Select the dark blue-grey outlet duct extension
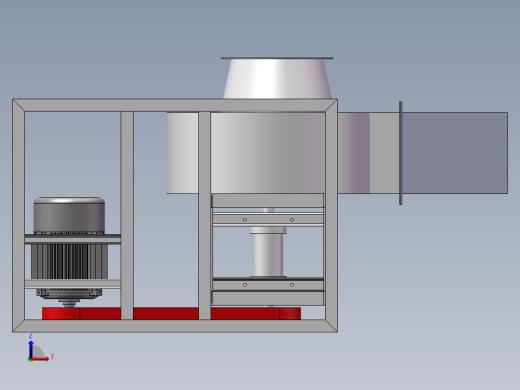This screenshot has width=520, height=390. (x=455, y=153)
